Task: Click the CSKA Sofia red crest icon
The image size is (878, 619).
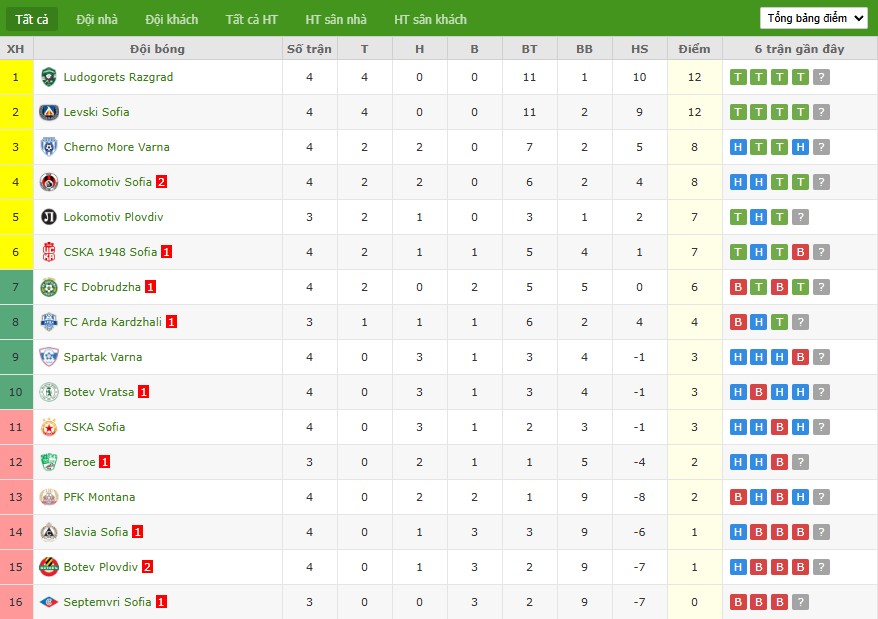Action: (48, 427)
